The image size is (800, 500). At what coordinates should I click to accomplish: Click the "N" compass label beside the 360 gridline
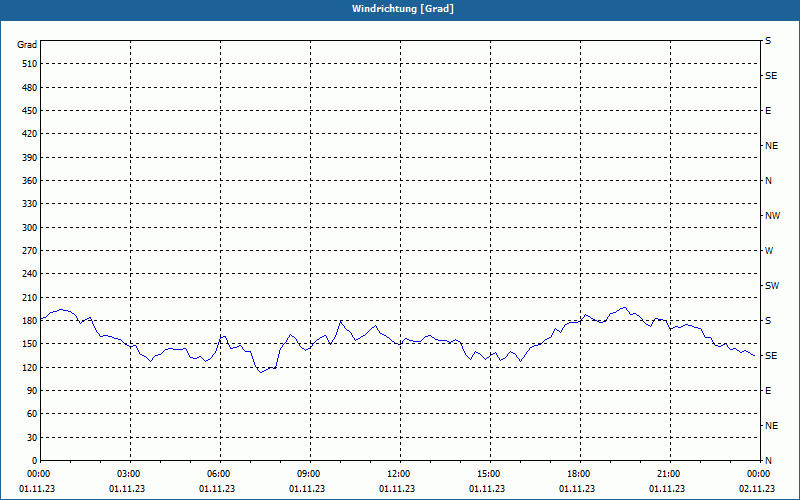tap(768, 181)
